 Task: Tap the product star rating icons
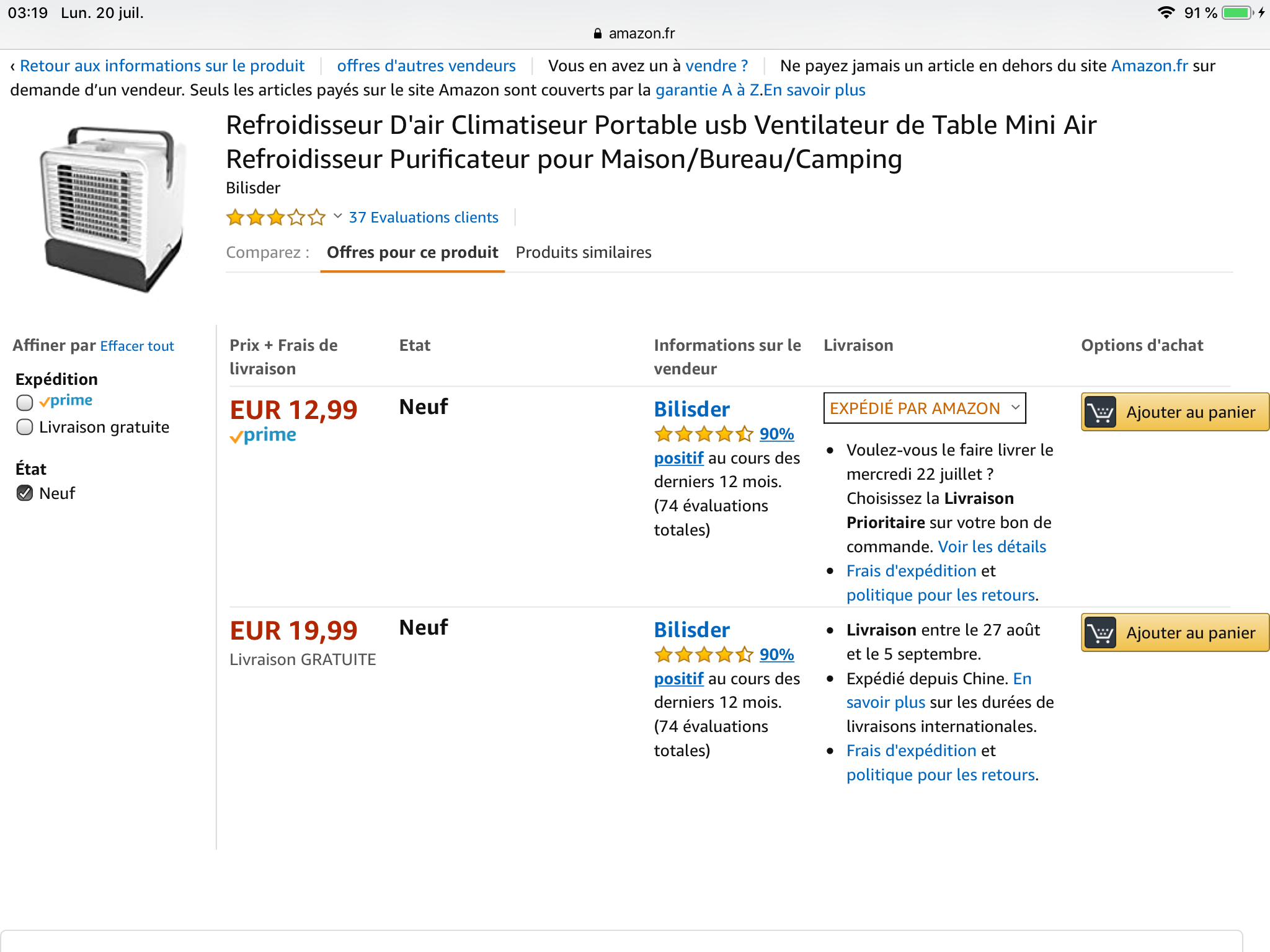(x=275, y=218)
